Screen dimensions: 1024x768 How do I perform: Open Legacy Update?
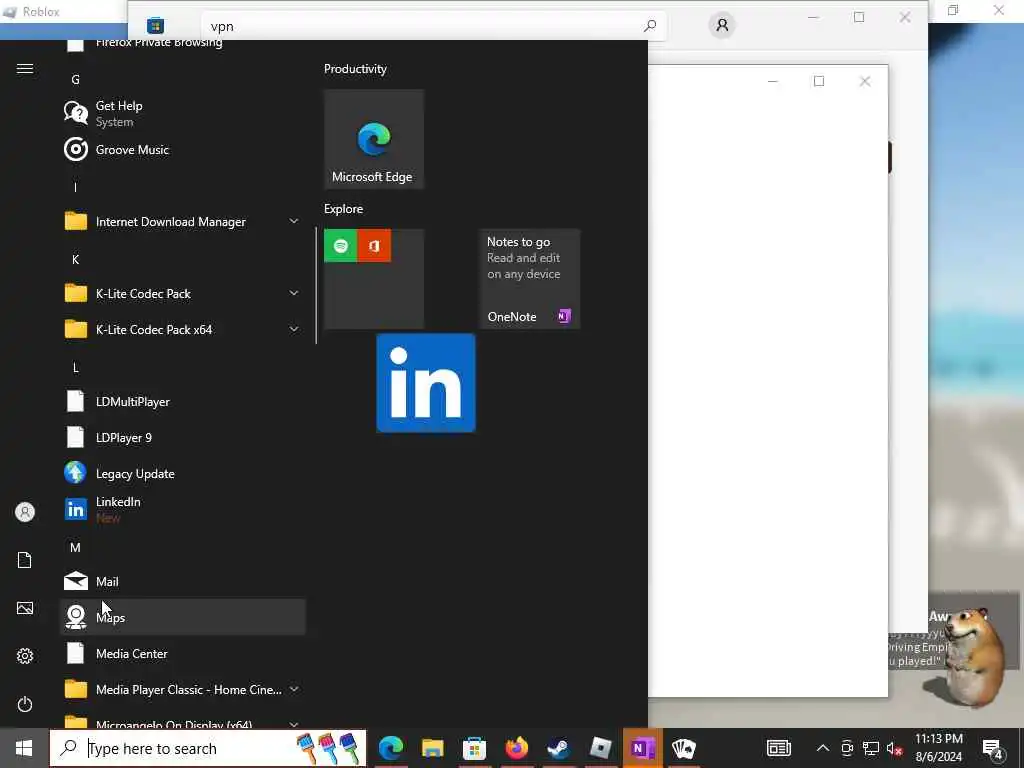(x=183, y=473)
